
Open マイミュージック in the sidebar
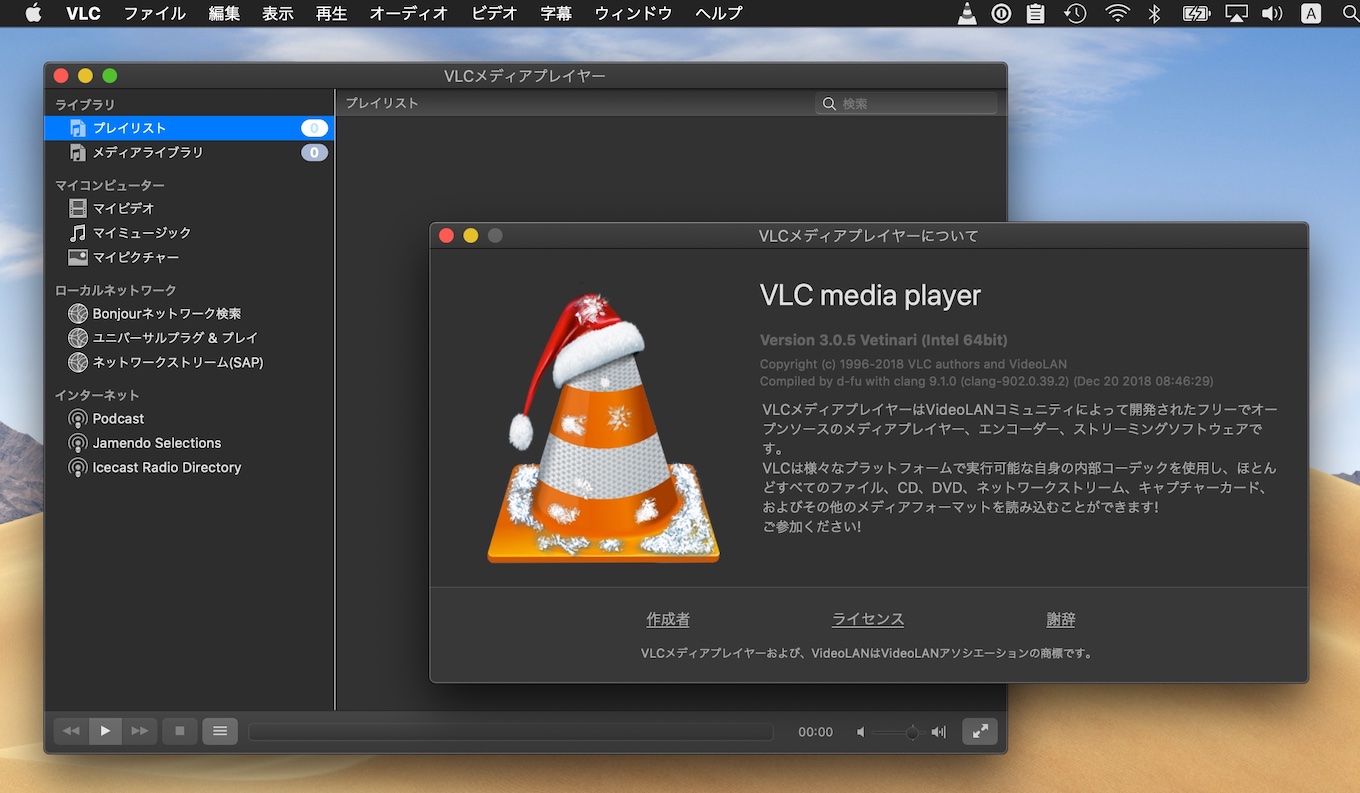[141, 233]
